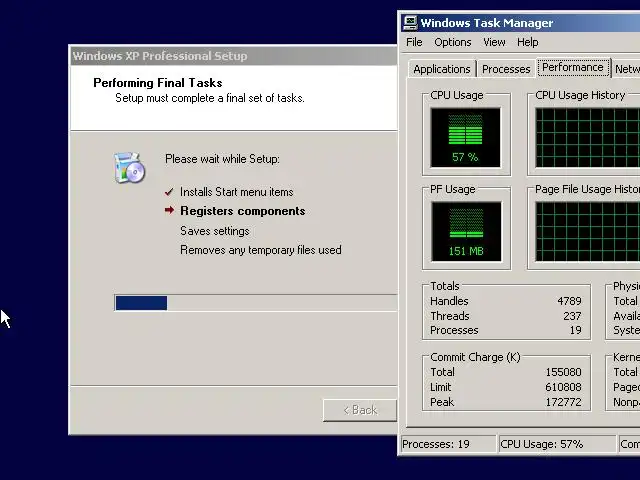Open the Options menu in Task Manager

click(x=453, y=42)
